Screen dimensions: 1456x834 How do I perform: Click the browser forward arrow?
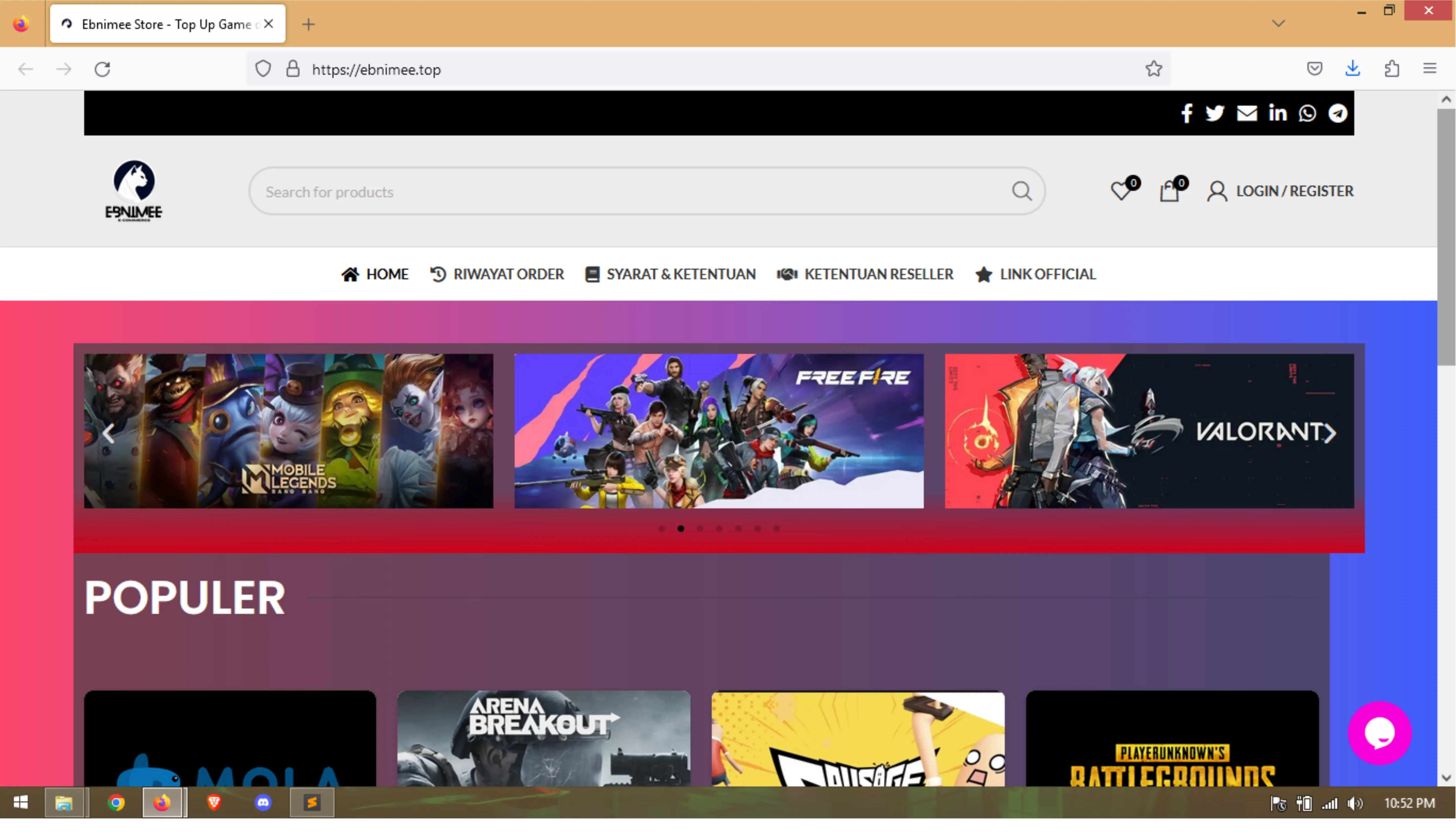(x=64, y=69)
